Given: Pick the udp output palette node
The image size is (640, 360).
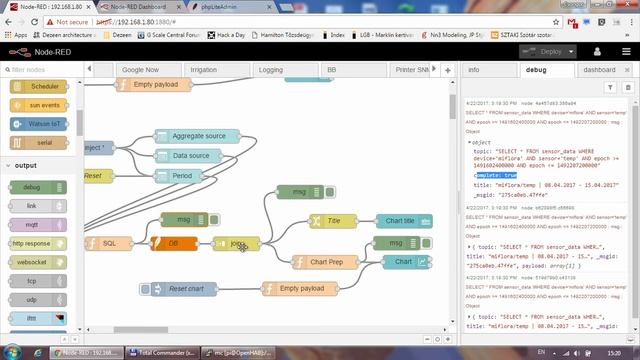Looking at the screenshot, I should click(38, 300).
